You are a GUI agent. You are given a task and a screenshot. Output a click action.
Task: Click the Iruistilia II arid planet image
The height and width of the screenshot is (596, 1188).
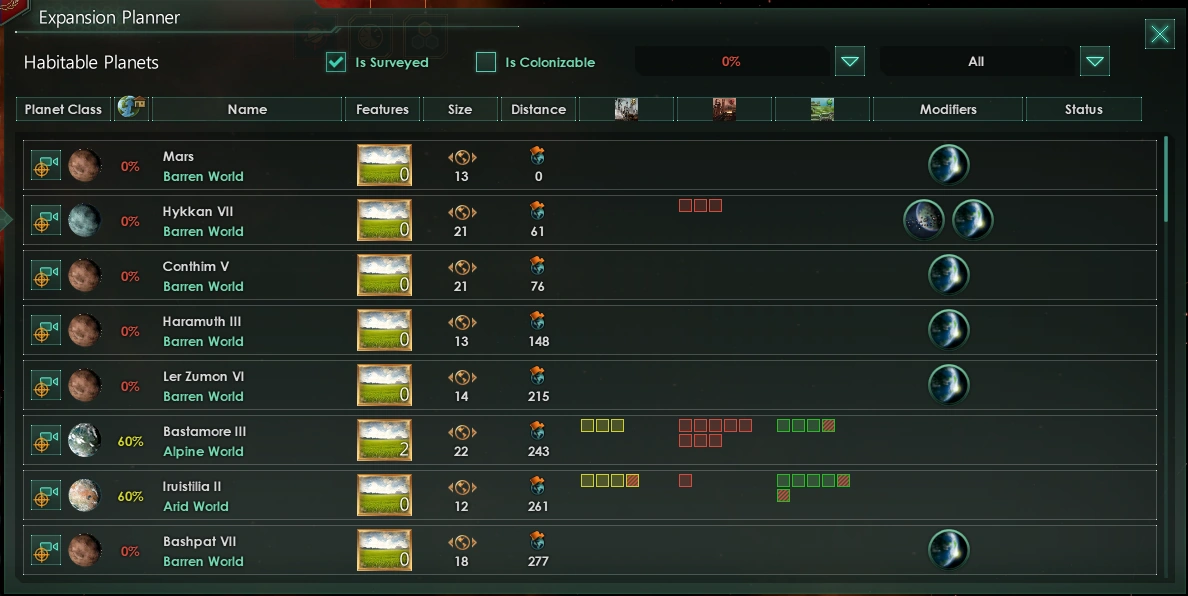click(84, 495)
